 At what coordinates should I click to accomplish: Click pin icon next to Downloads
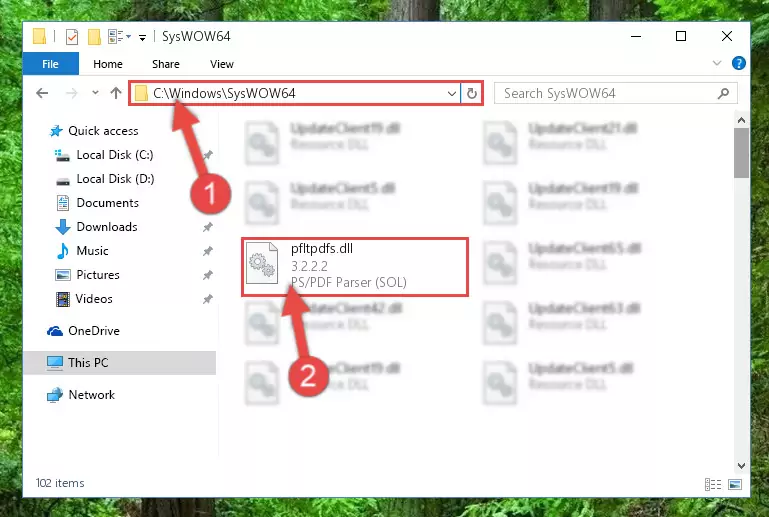pyautogui.click(x=208, y=227)
